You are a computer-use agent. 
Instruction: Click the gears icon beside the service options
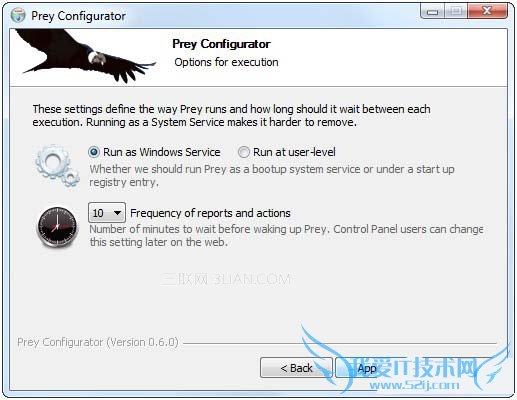click(57, 166)
